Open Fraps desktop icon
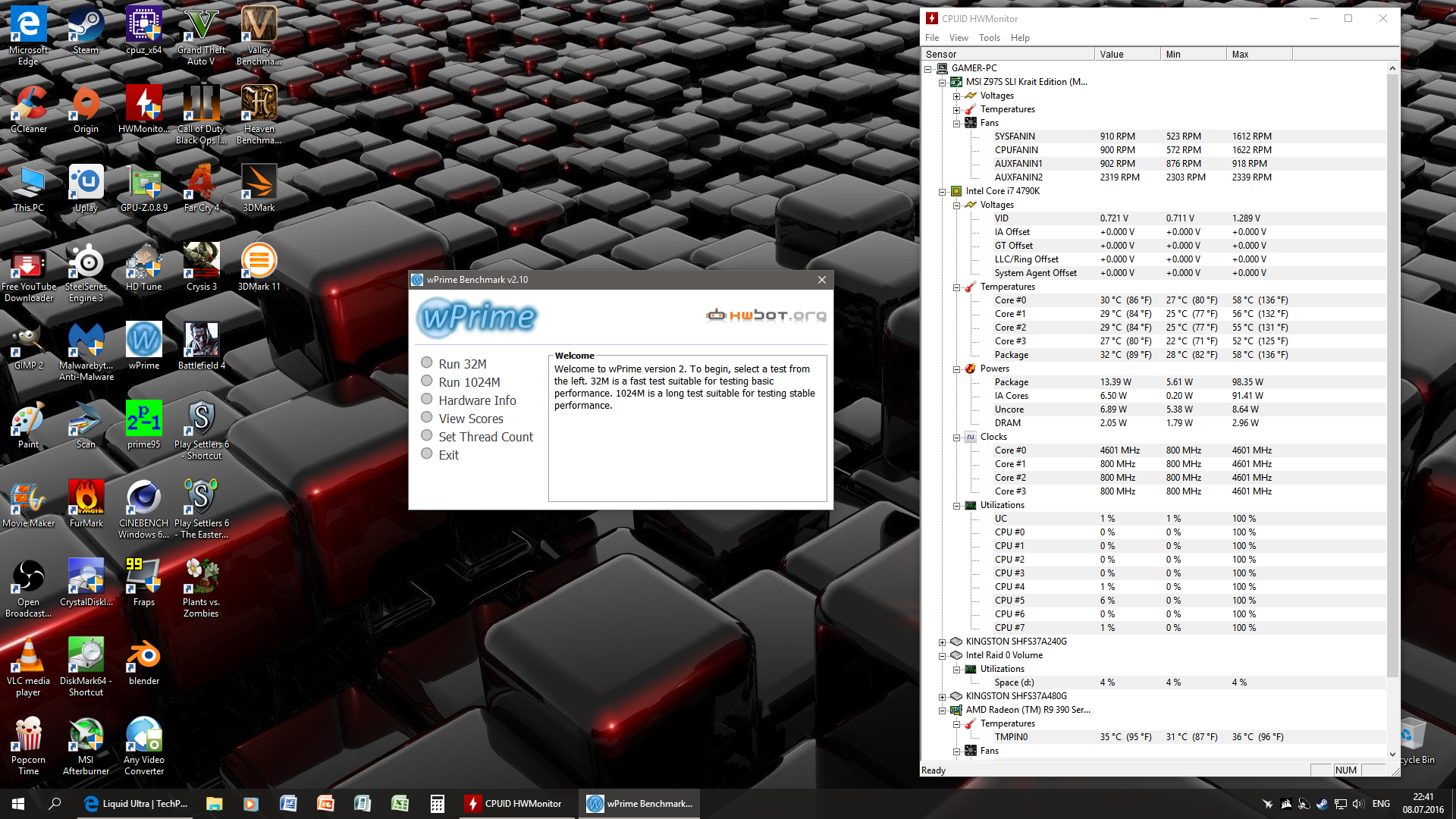Screen dimensions: 1456x819 pyautogui.click(x=143, y=582)
